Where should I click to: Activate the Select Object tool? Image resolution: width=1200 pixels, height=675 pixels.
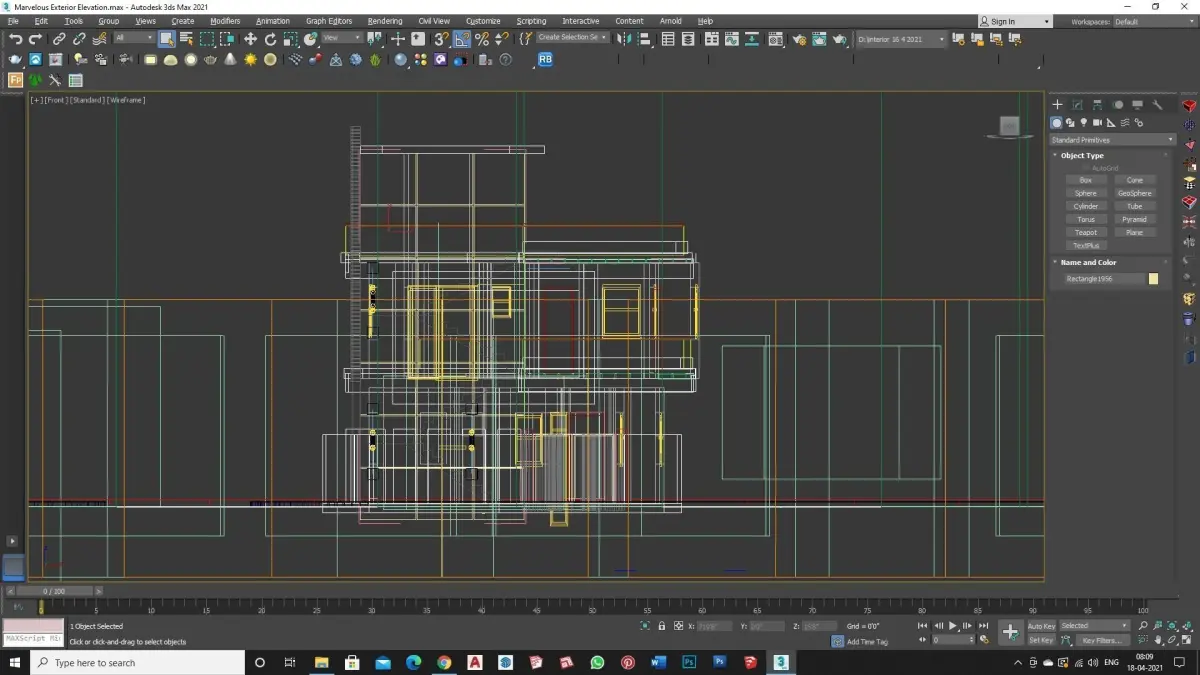[166, 39]
